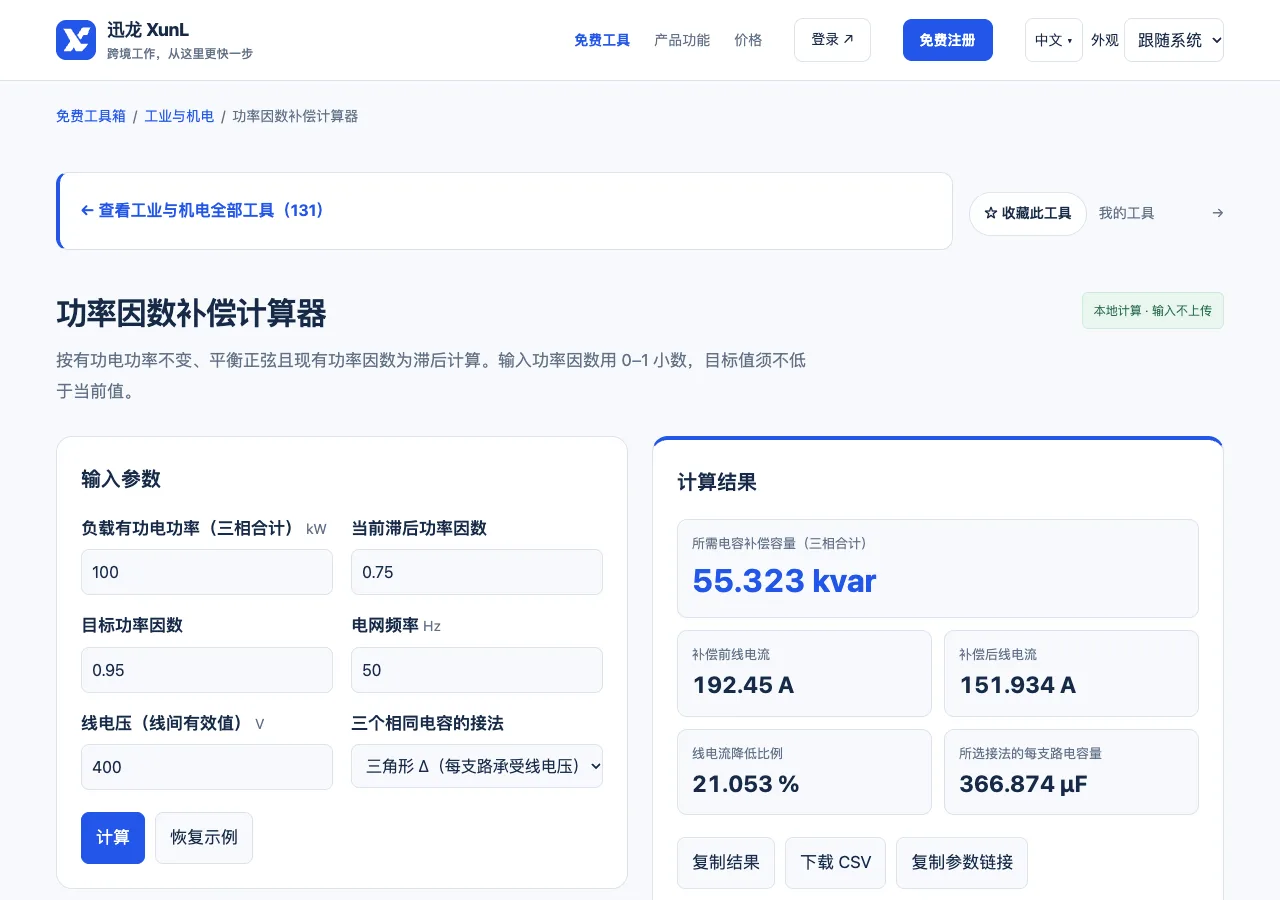Screen dimensions: 1280x900
Task: Select the 目标功率因数 input showing 0.95
Action: (x=207, y=670)
